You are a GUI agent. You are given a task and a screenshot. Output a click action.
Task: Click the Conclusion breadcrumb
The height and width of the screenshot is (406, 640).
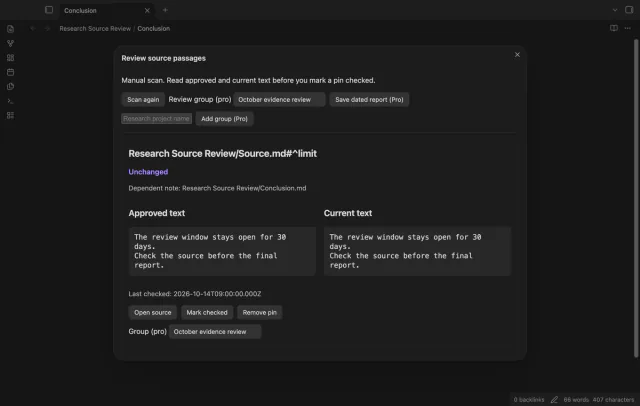tap(153, 29)
